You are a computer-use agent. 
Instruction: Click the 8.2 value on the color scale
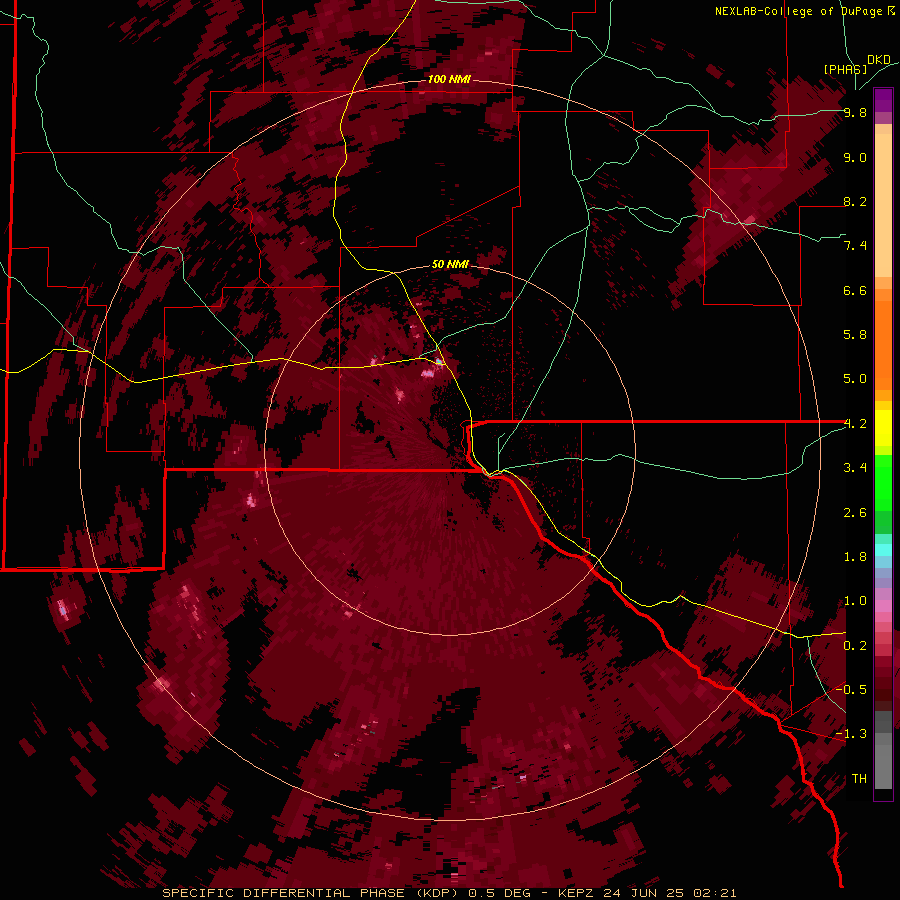(855, 201)
